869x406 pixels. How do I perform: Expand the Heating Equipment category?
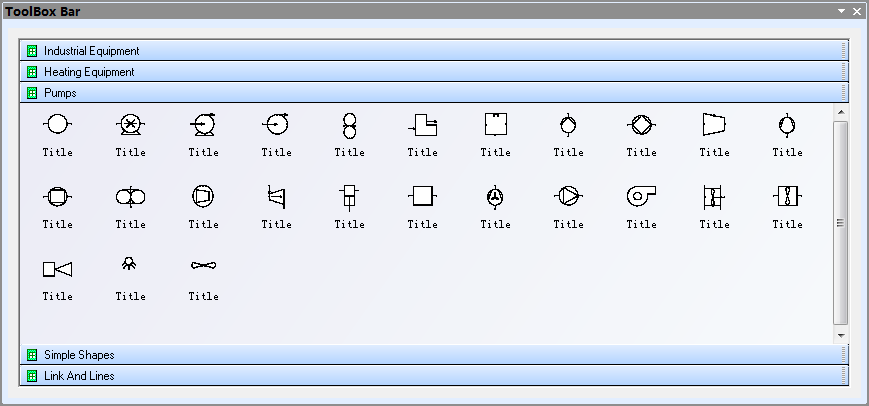pos(88,72)
